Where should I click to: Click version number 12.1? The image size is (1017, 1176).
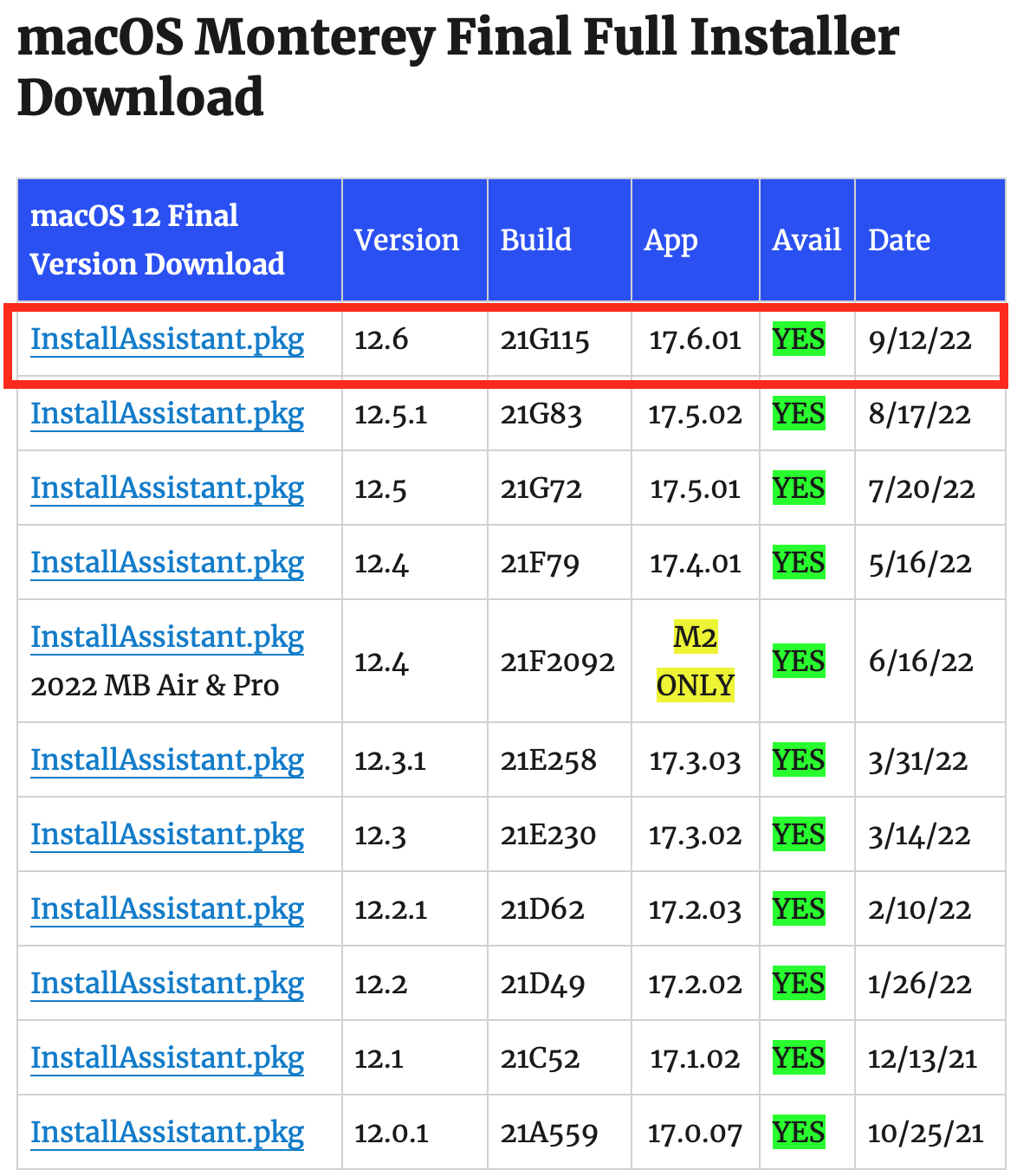(379, 1059)
